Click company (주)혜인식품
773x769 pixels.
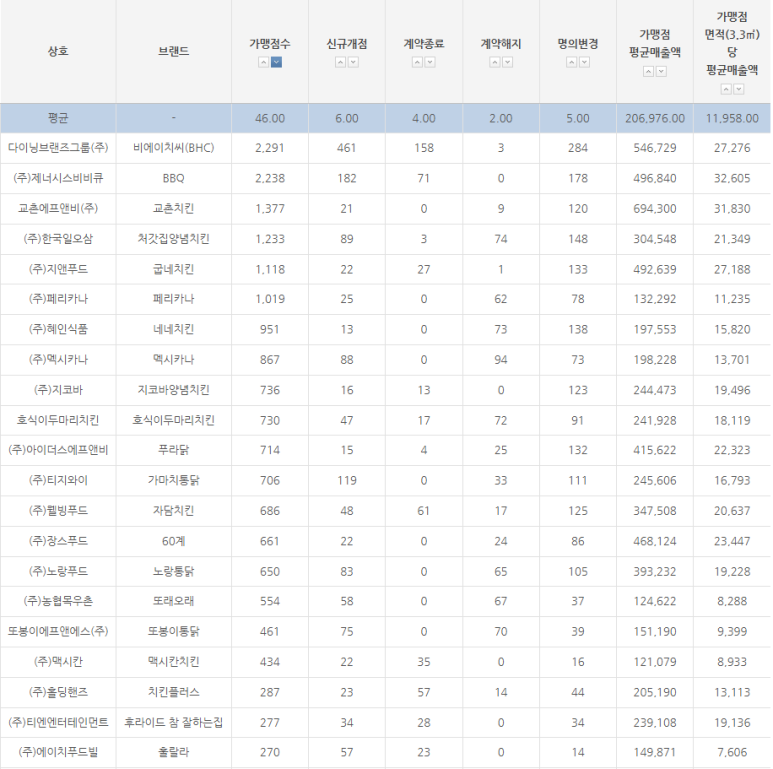[x=58, y=329]
